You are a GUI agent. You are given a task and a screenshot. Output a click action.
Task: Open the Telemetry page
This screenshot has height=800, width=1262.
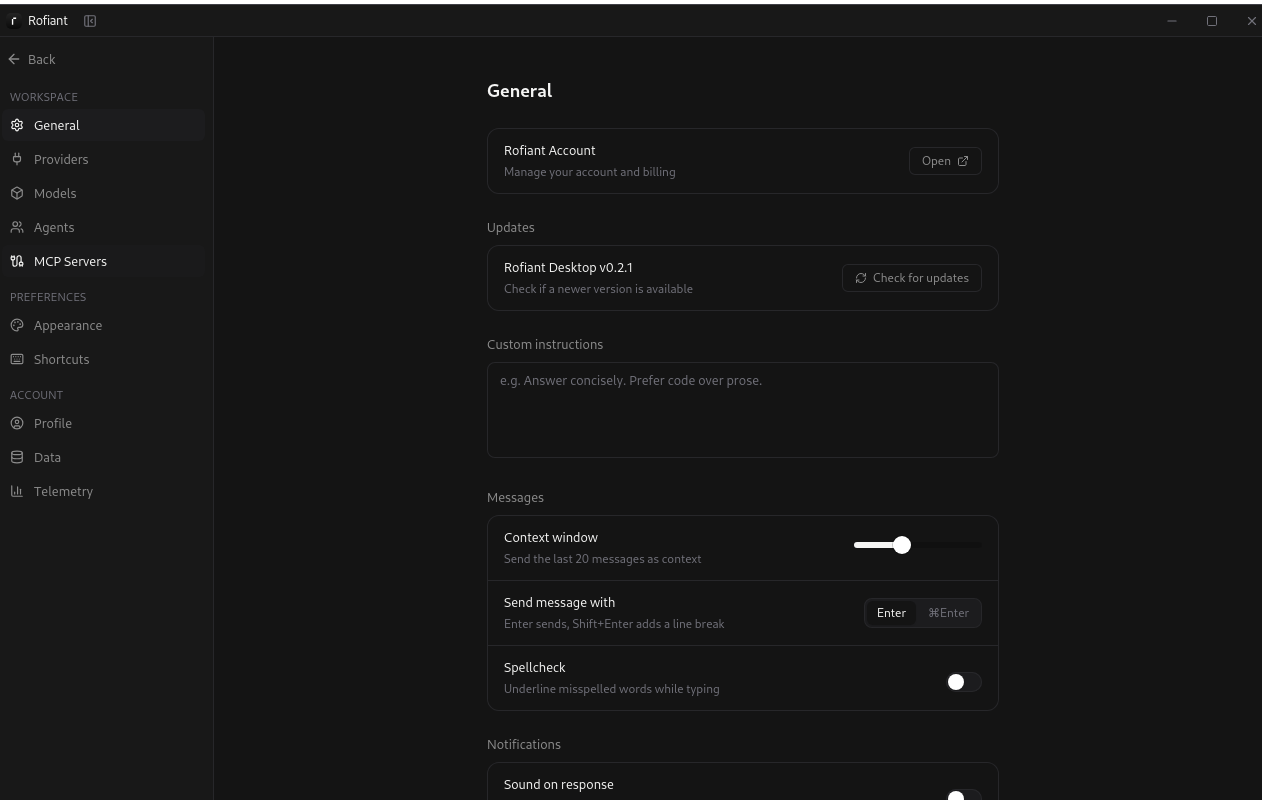point(104,491)
